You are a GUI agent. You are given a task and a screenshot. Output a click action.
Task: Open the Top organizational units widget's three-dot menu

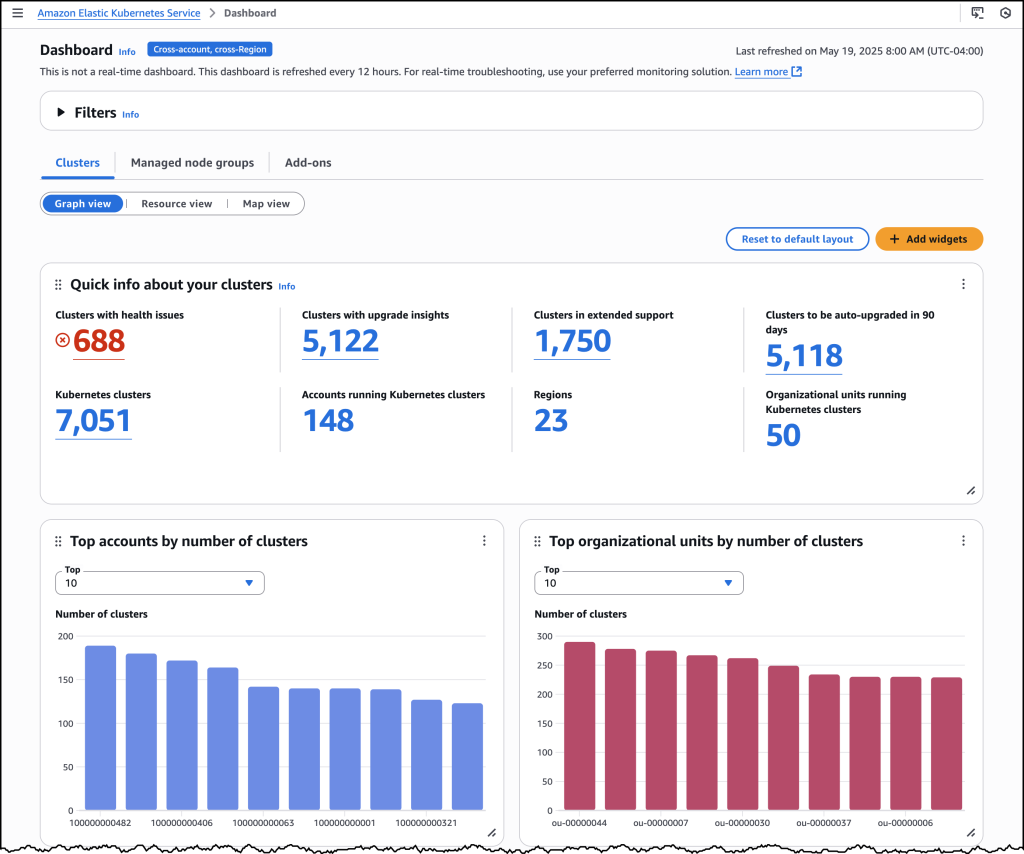963,540
